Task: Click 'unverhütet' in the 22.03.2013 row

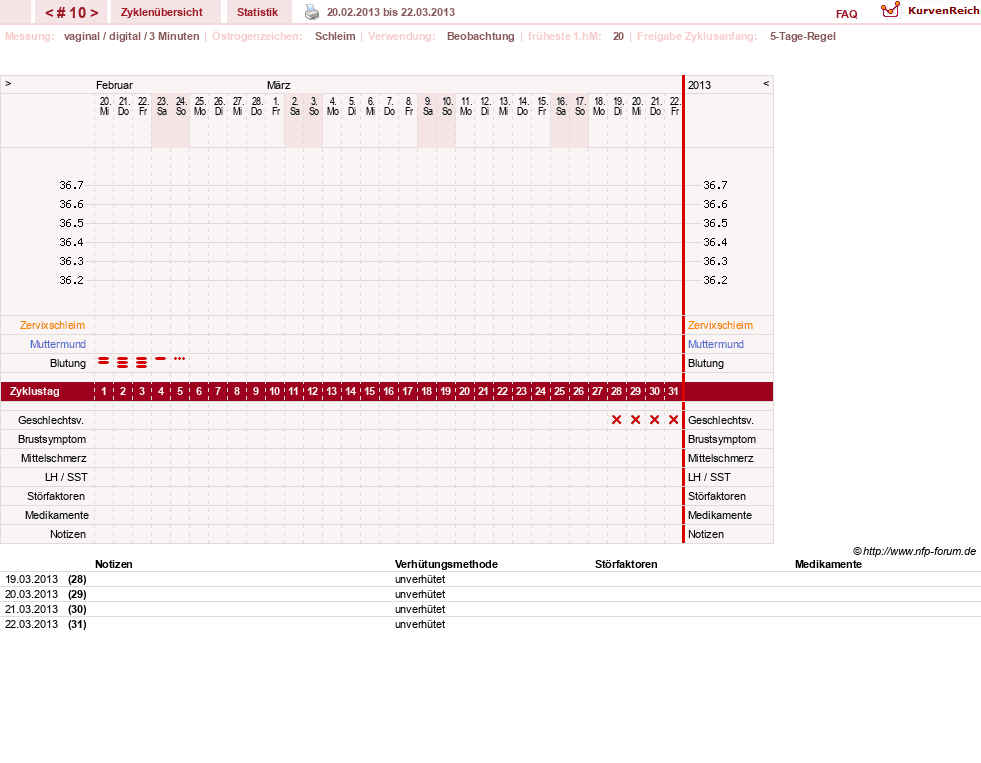Action: 420,624
